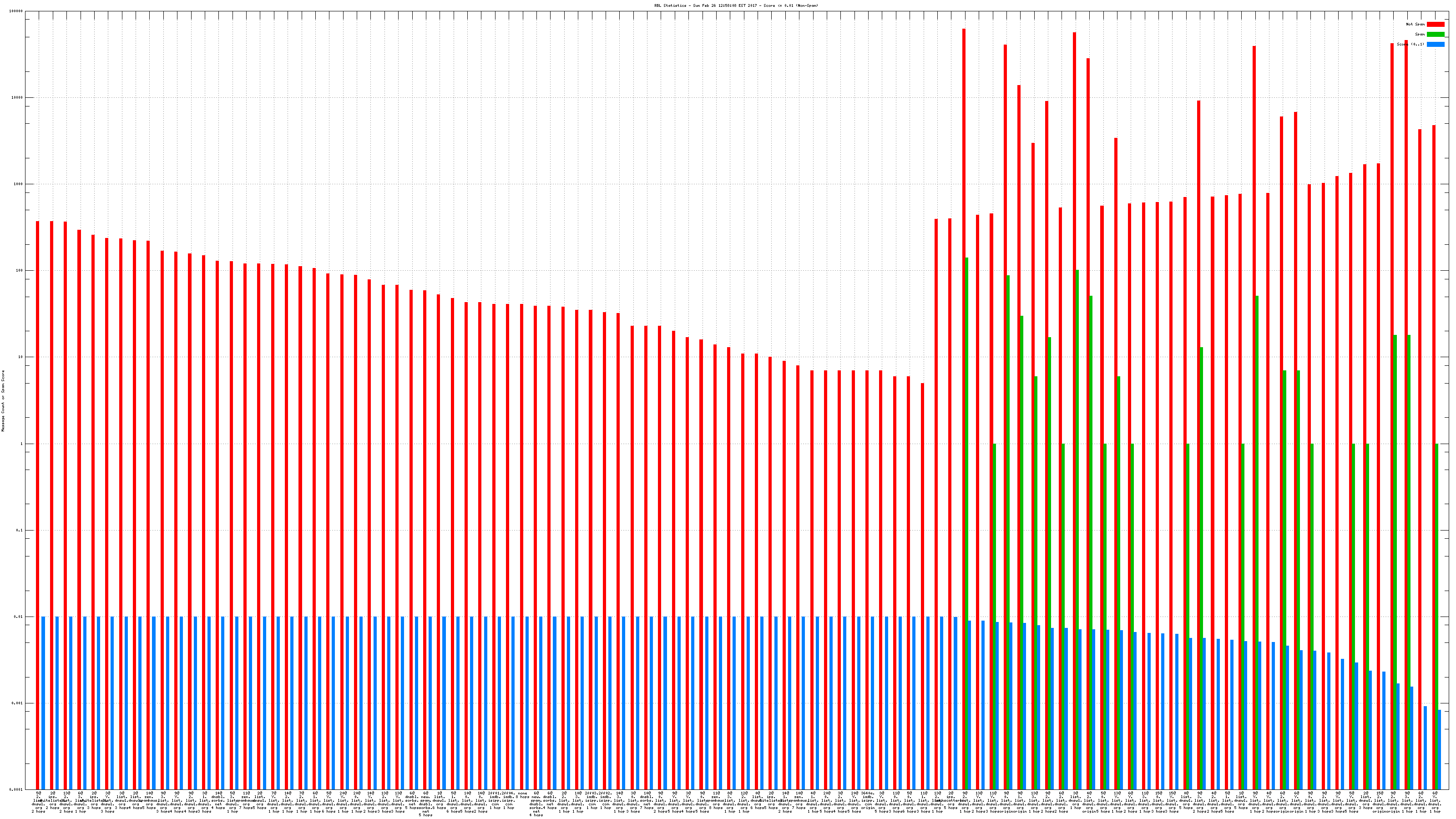
Task: Click the 0.0001 y-axis tick label
Action: tap(16, 789)
